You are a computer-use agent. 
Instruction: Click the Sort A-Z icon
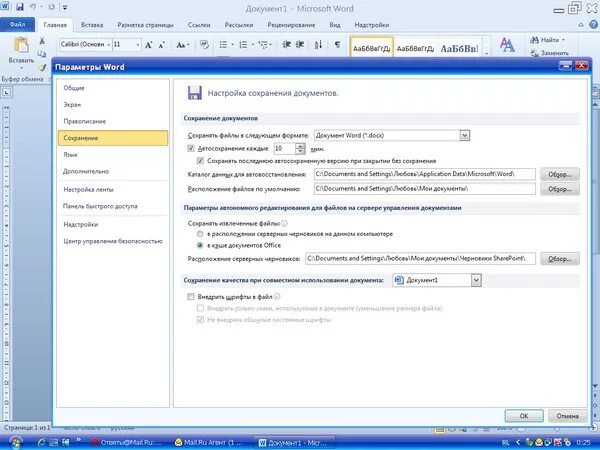318,45
